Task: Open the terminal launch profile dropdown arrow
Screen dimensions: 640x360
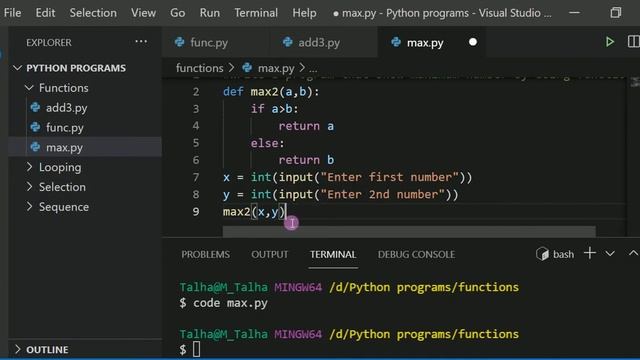Action: pyautogui.click(x=610, y=254)
